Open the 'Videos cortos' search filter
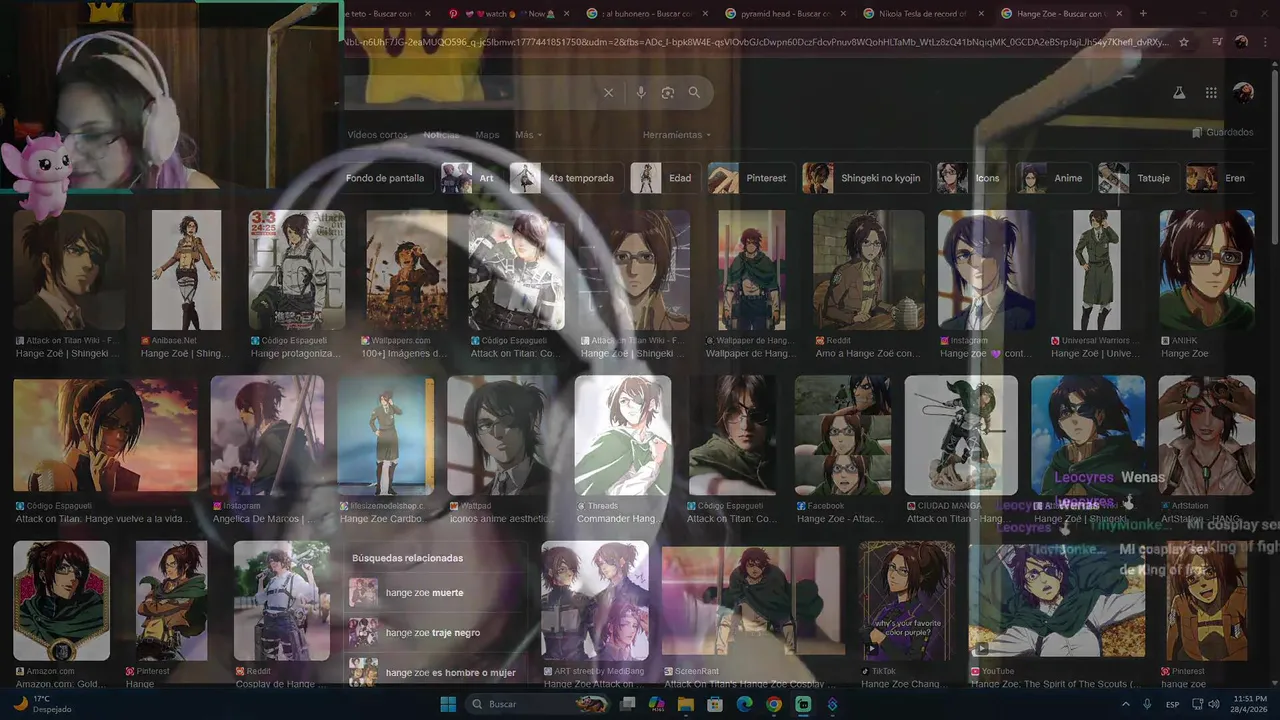This screenshot has height=720, width=1280. 378,135
